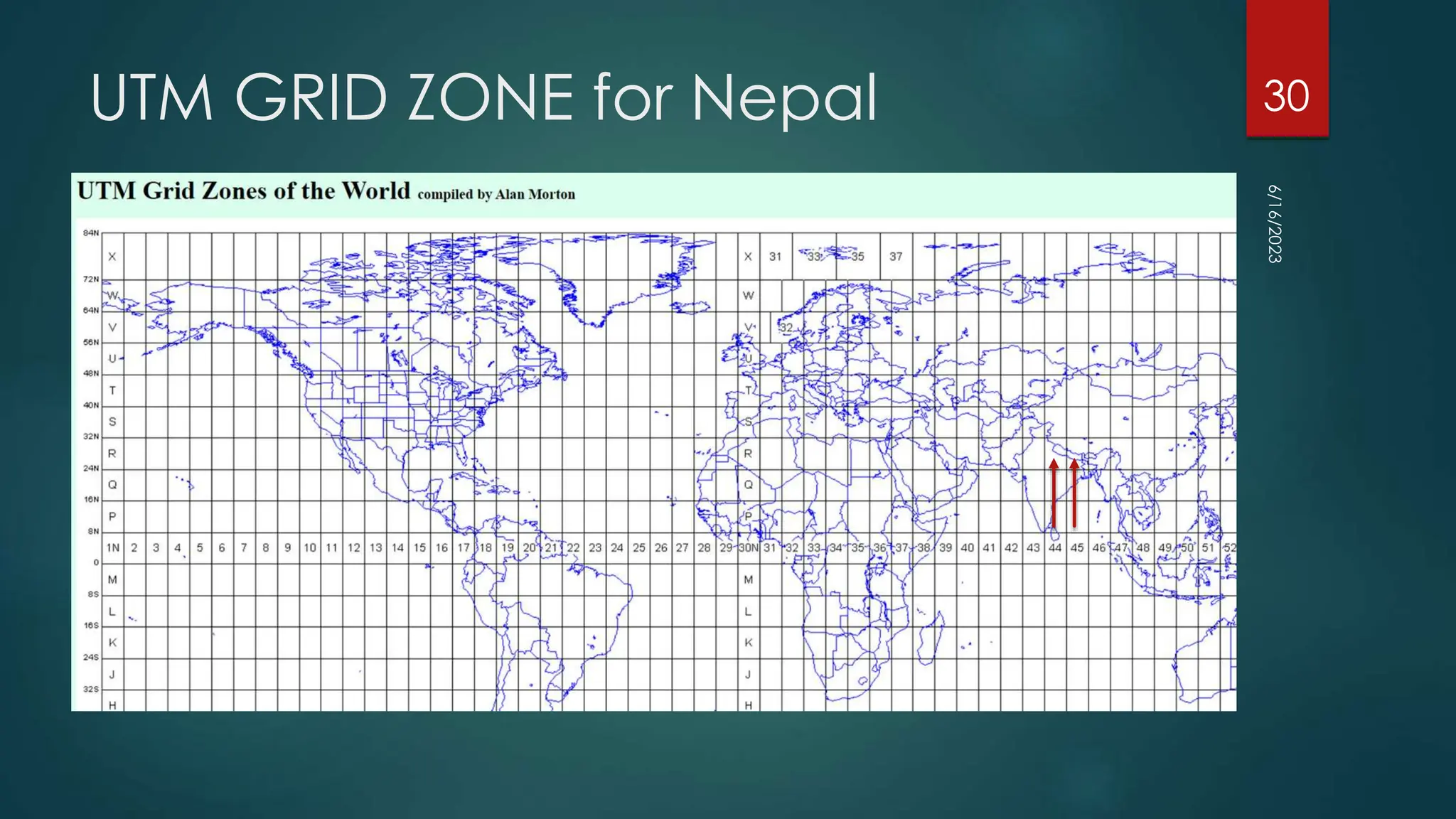
Task: Click the vertical date 6/16/2023
Action: pyautogui.click(x=1275, y=224)
